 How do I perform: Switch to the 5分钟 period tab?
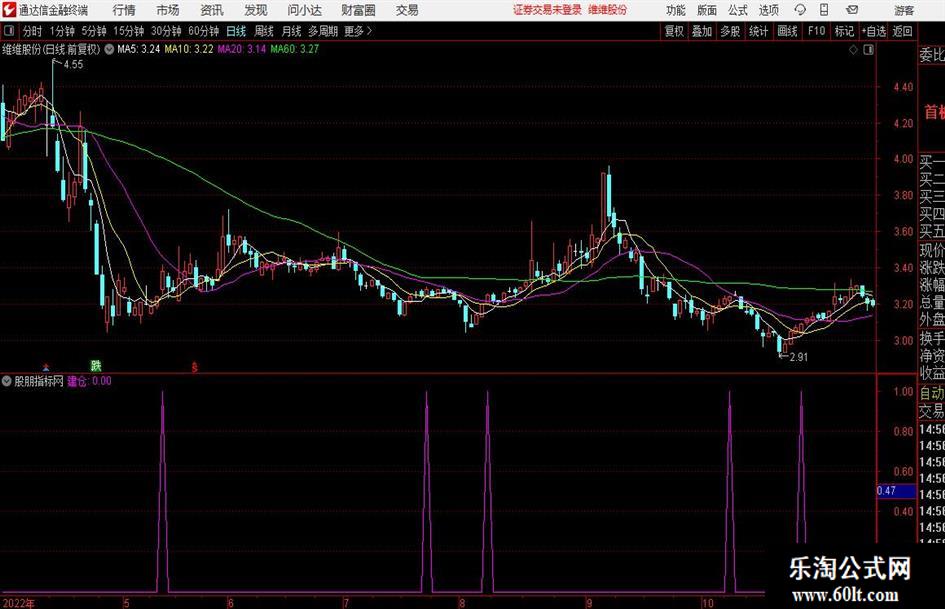coord(93,31)
